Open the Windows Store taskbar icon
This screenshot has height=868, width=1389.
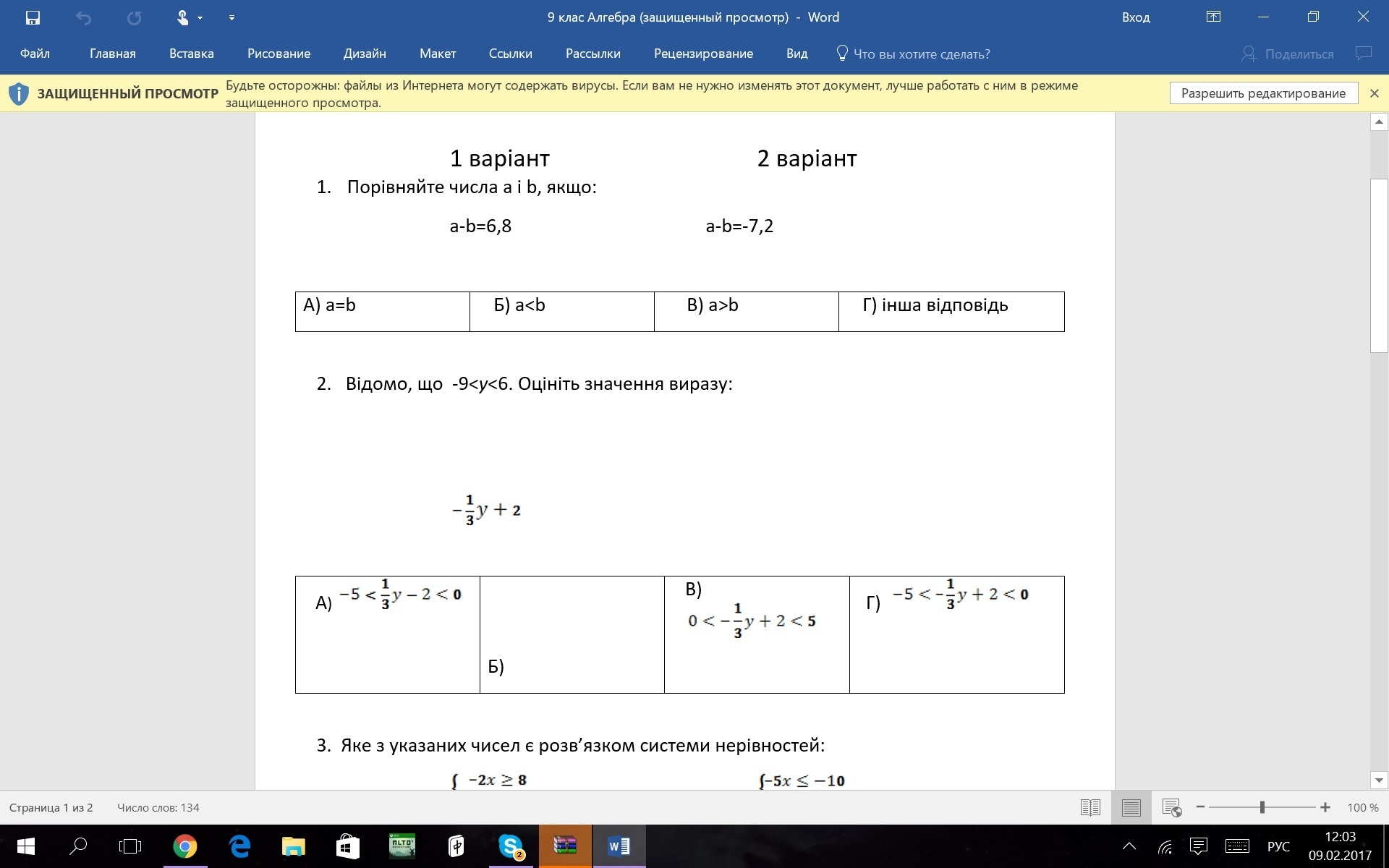click(347, 846)
